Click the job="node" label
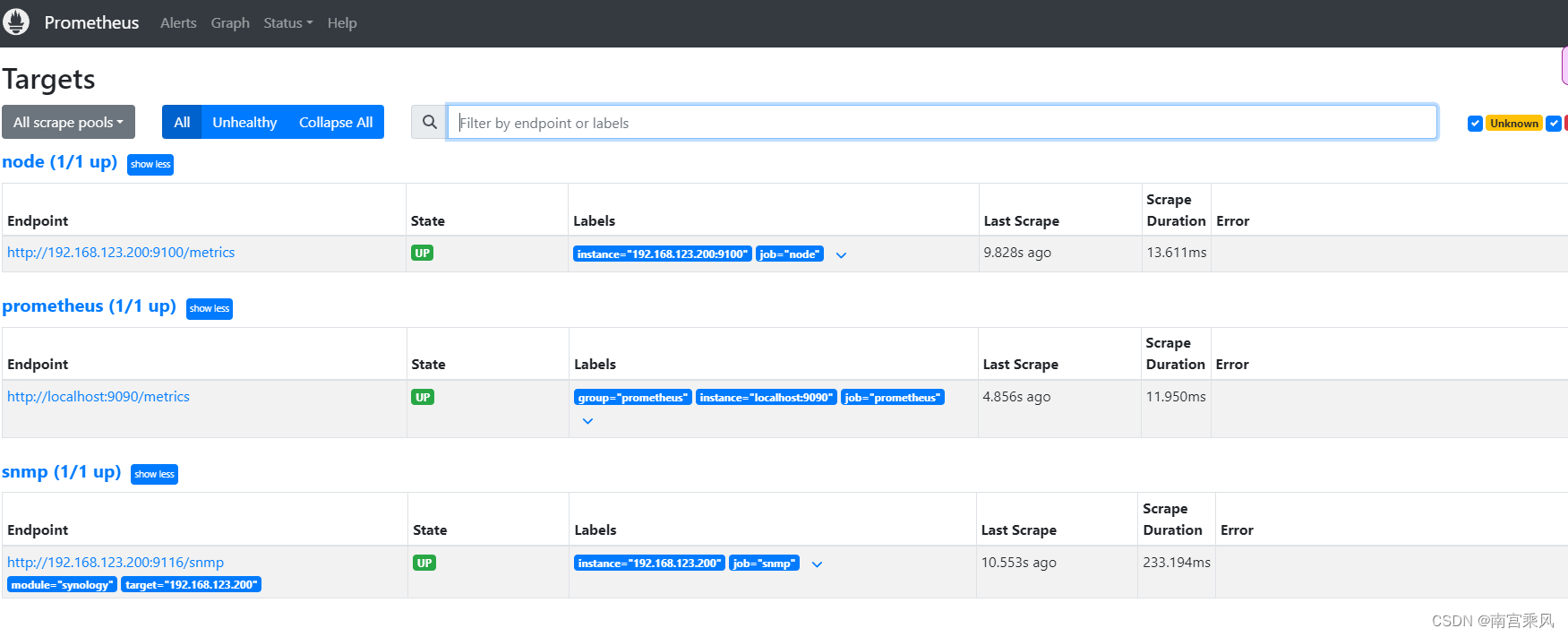1568x637 pixels. [790, 254]
